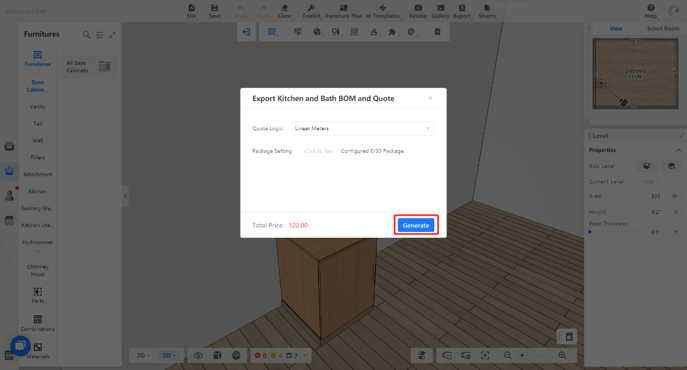Click the Render camera icon
Screen dimensions: 687x370
point(418,8)
